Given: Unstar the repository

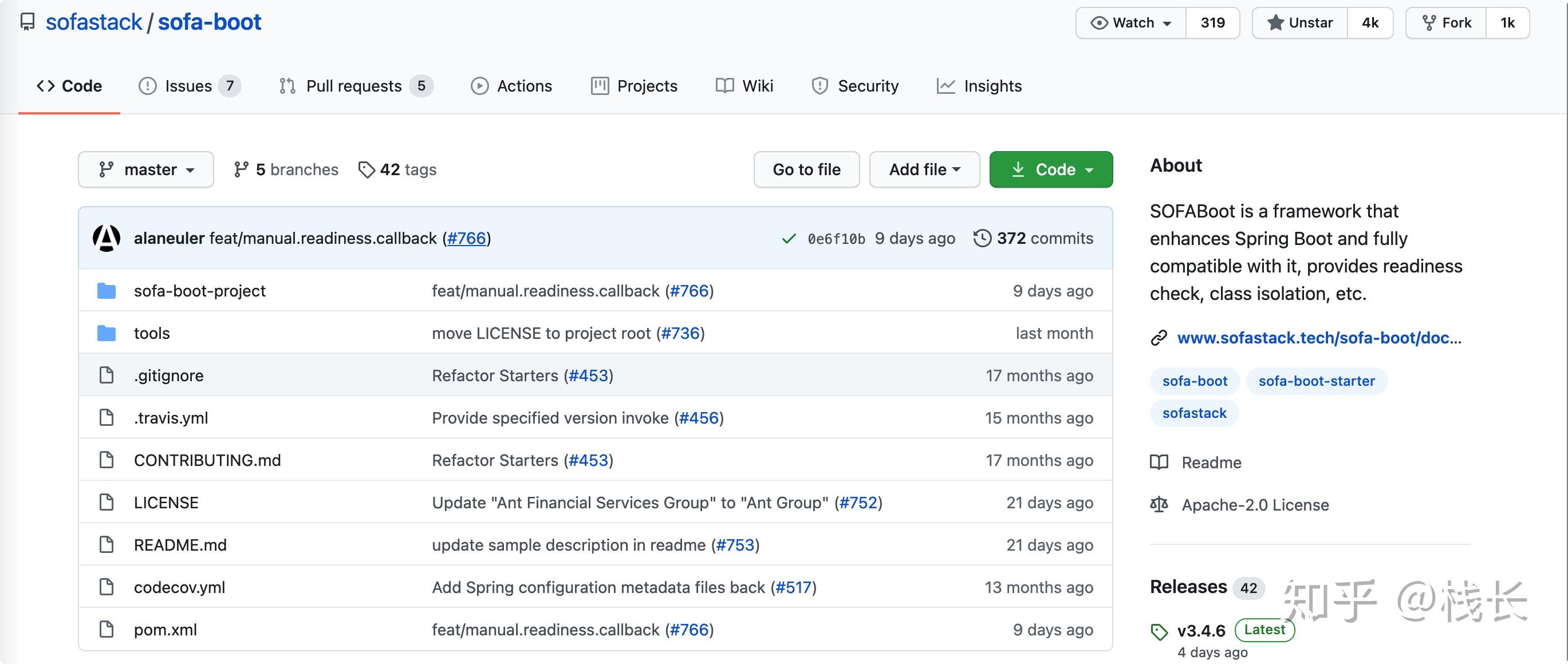Looking at the screenshot, I should (x=1300, y=23).
